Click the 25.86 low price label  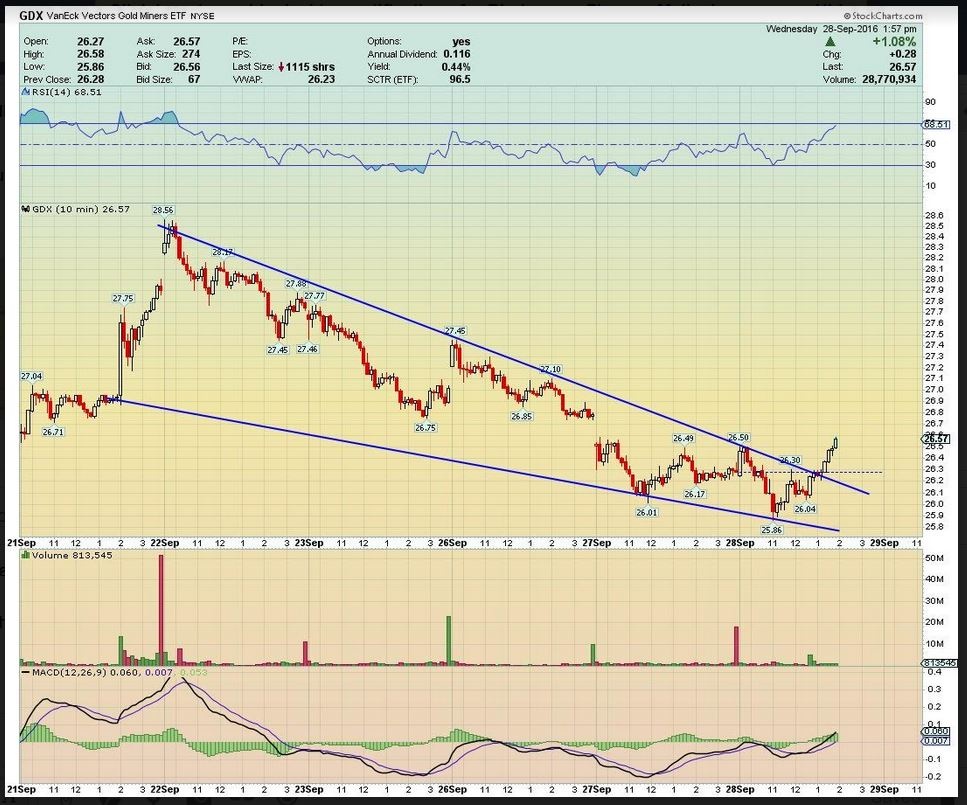[771, 529]
